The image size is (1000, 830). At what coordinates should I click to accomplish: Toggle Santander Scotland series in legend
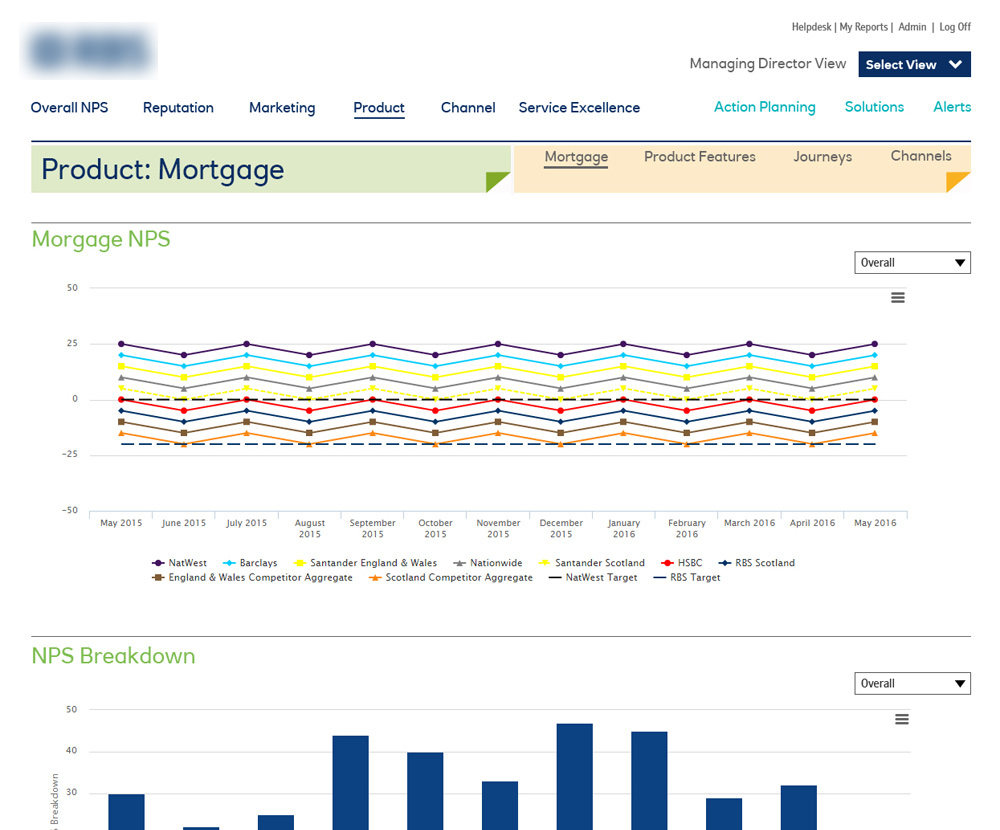pos(591,563)
